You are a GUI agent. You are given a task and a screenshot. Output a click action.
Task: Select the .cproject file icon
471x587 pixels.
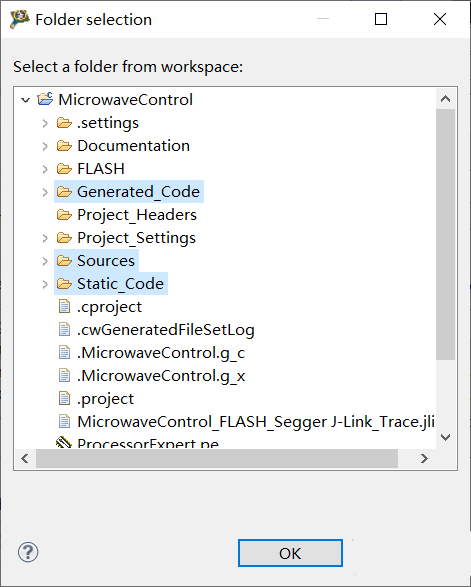click(64, 307)
